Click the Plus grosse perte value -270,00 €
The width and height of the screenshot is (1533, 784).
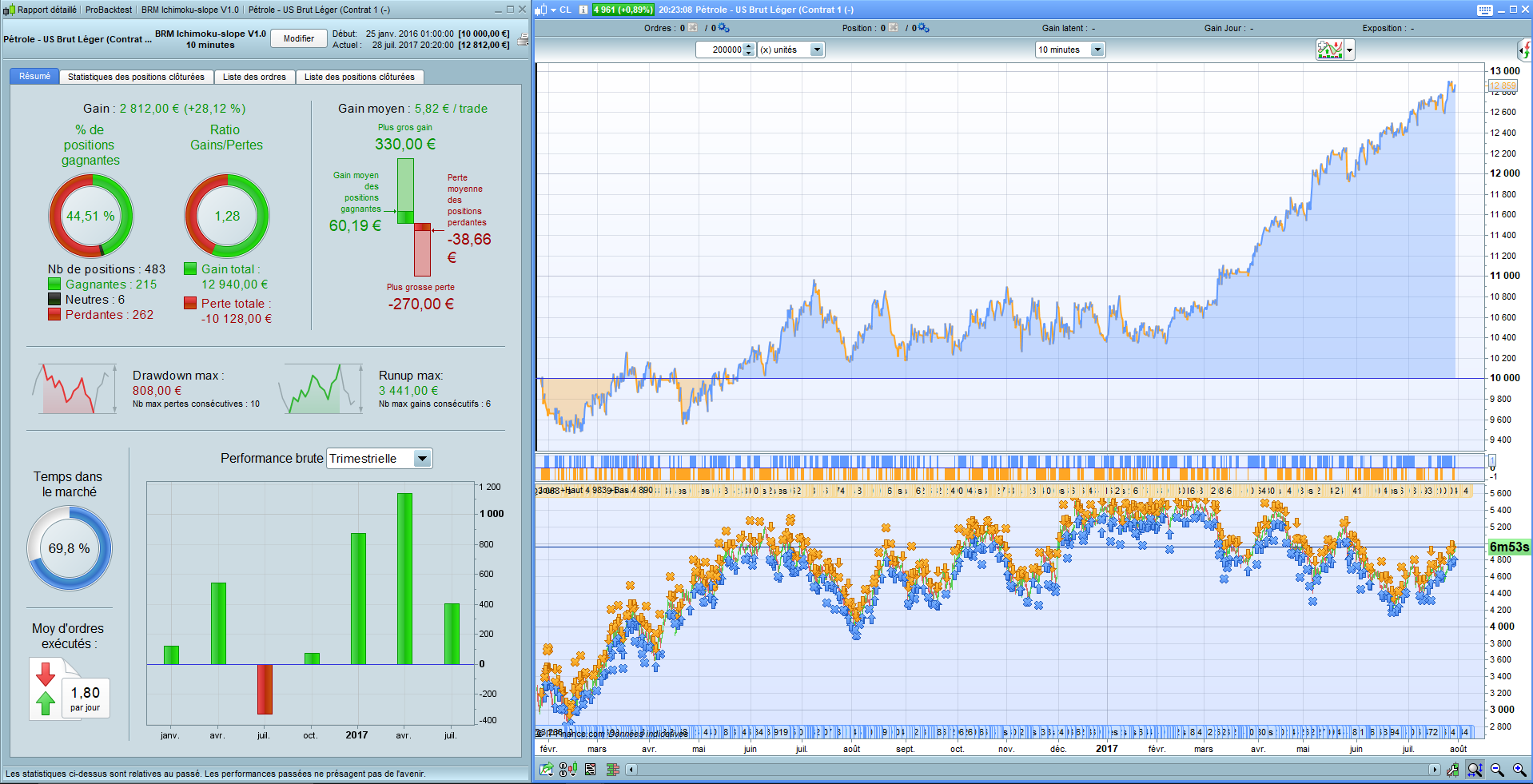[x=421, y=304]
